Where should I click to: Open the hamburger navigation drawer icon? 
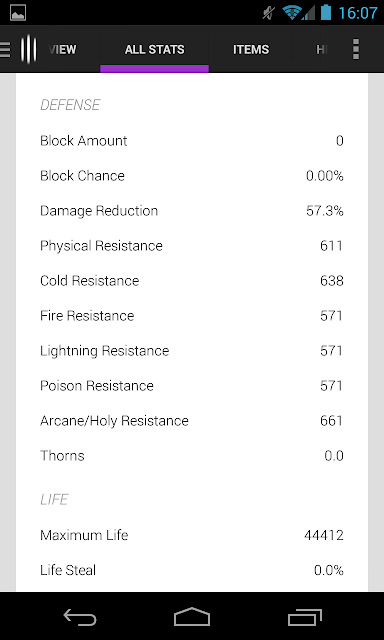click(5, 49)
